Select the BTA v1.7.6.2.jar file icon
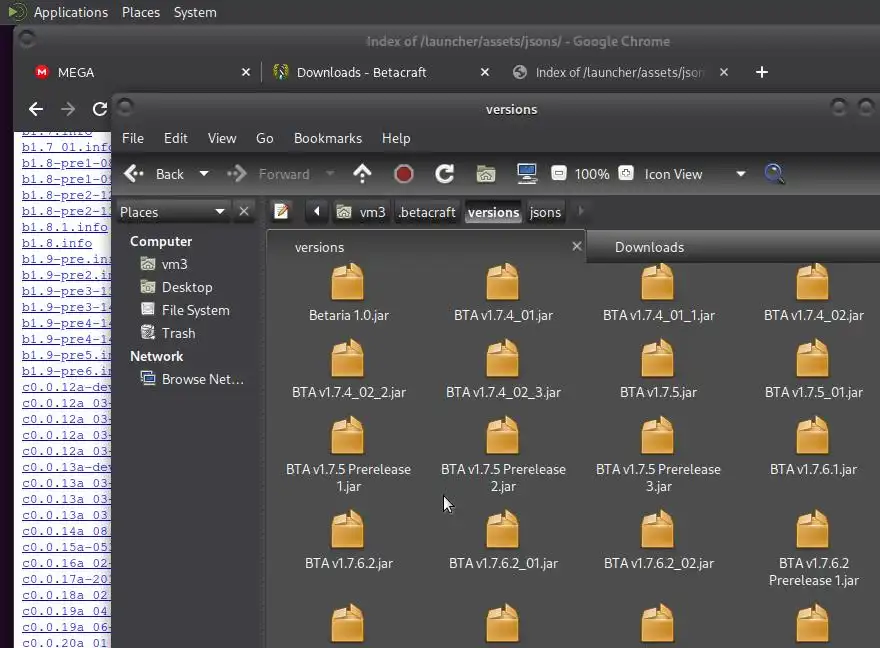 pos(347,529)
